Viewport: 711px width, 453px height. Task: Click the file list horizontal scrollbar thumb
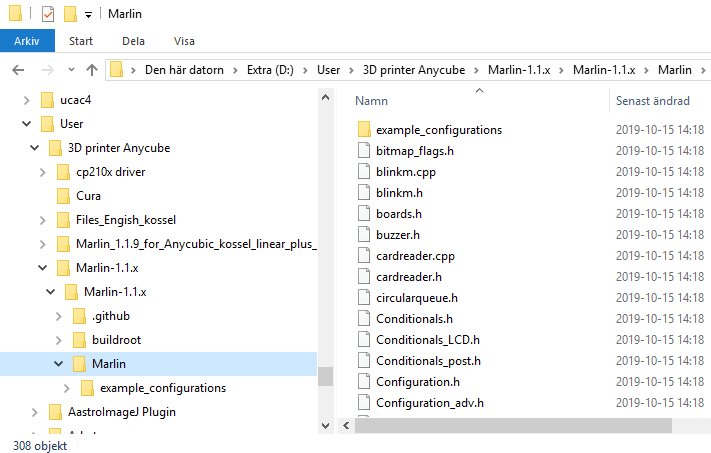(513, 425)
